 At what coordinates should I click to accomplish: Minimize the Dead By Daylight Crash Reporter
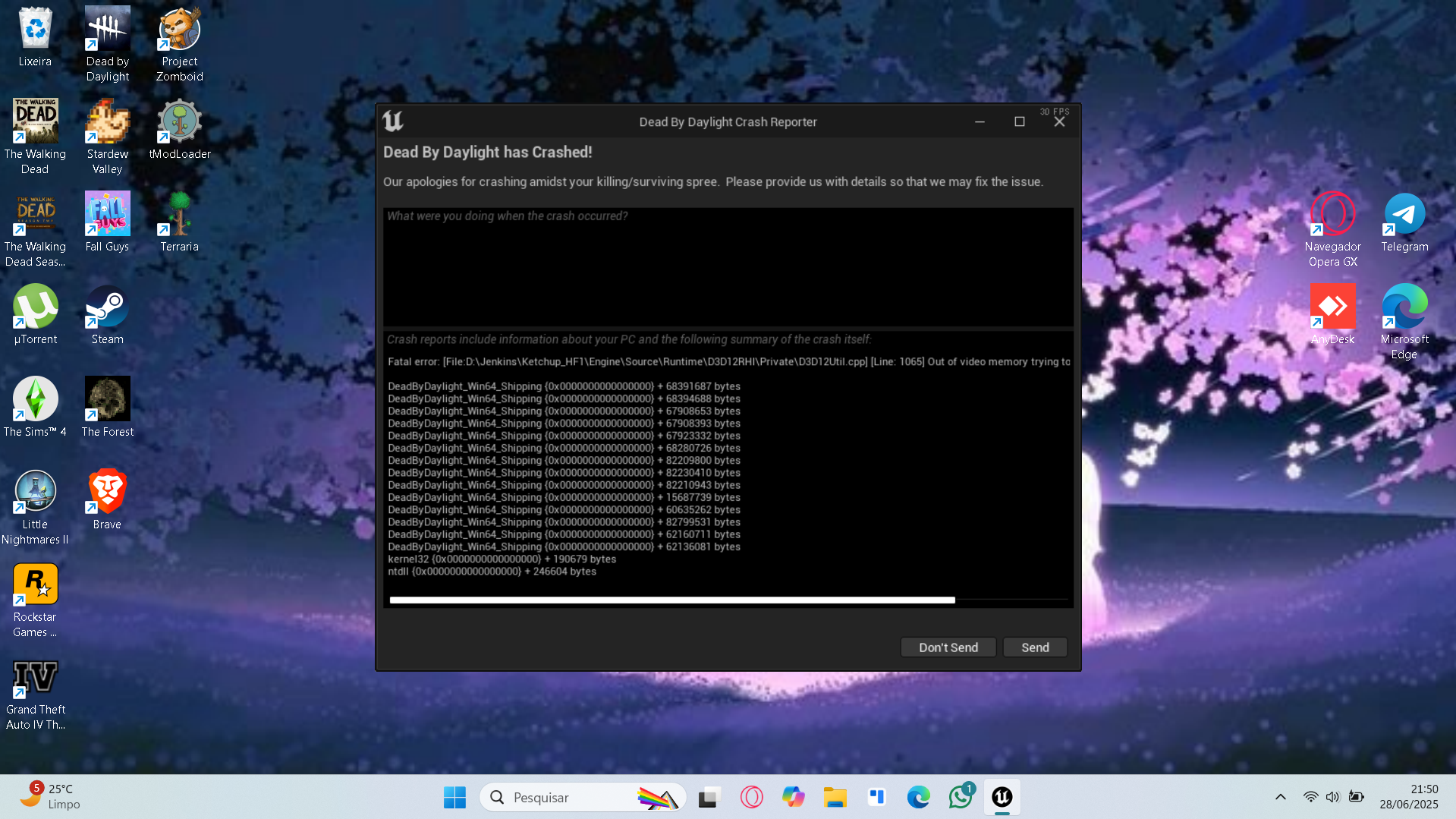tap(980, 121)
